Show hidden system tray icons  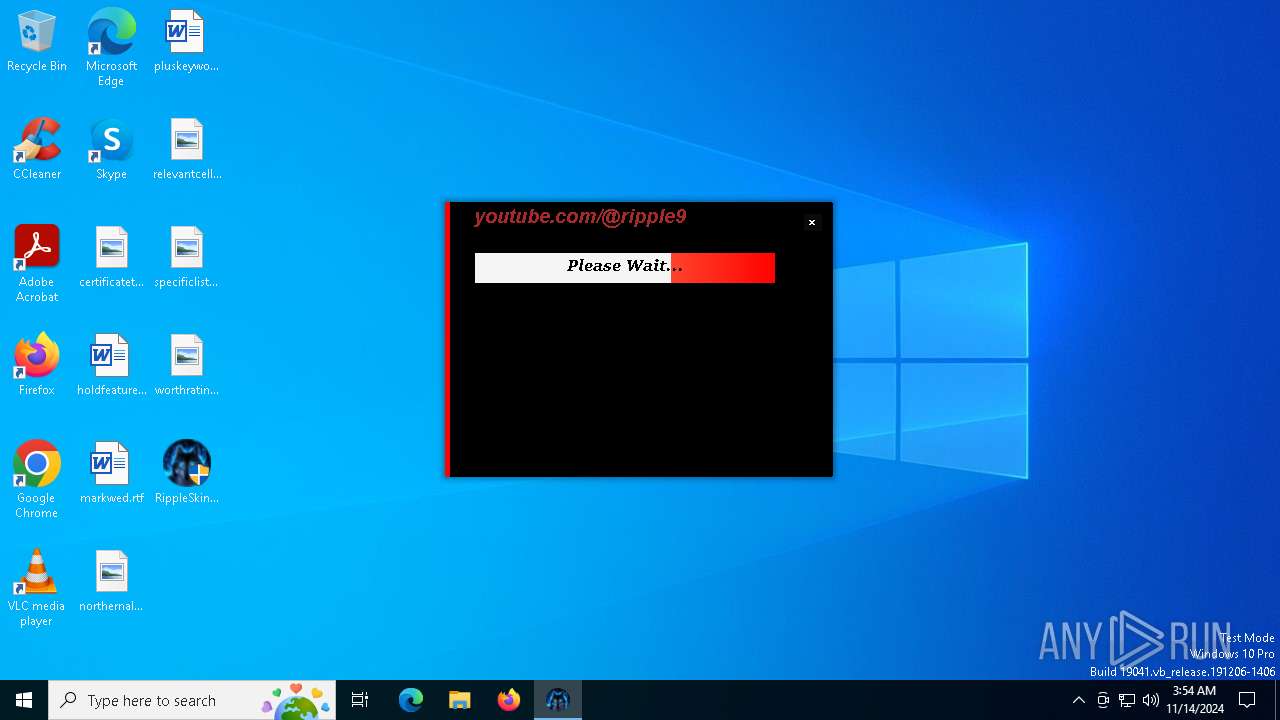tap(1078, 700)
